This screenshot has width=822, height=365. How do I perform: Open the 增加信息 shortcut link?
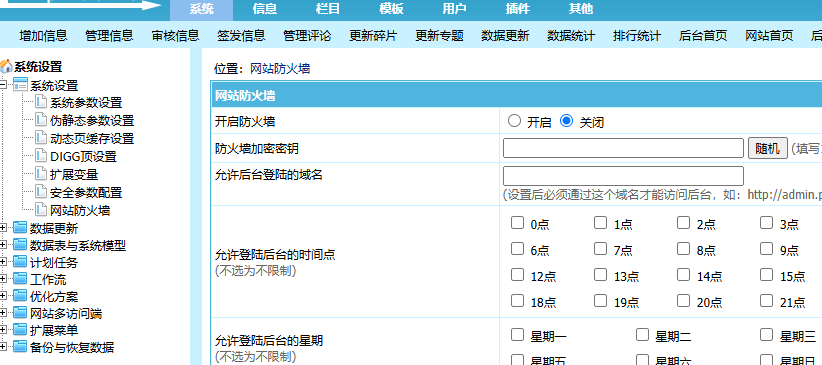tap(44, 35)
